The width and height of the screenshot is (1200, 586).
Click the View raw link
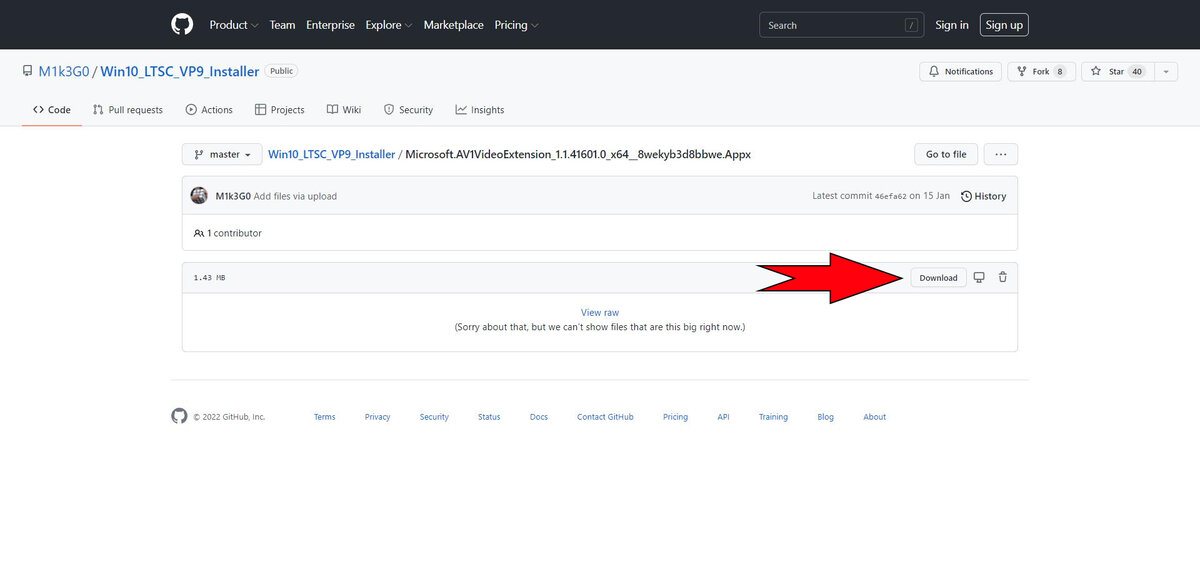600,313
